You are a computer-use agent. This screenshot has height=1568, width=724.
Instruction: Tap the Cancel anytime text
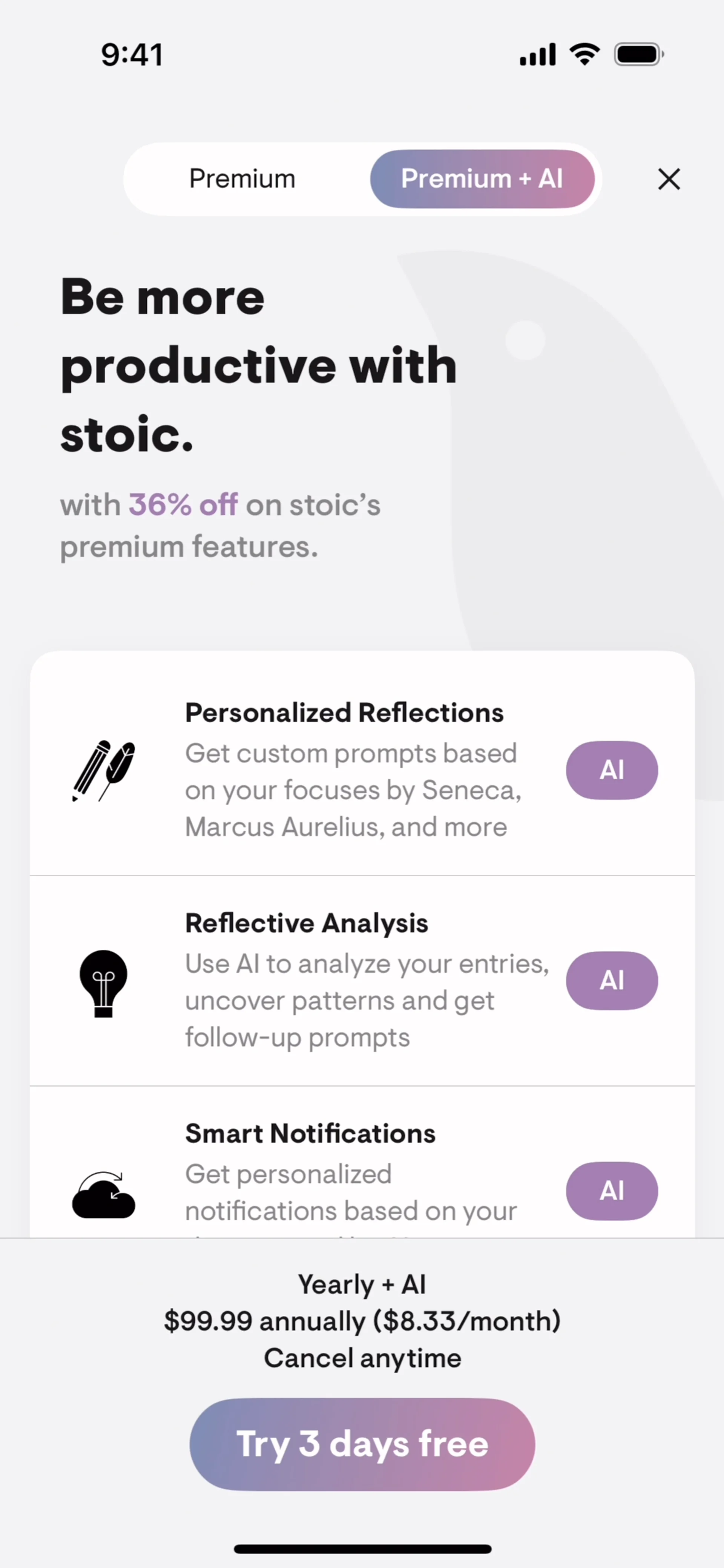(362, 1358)
